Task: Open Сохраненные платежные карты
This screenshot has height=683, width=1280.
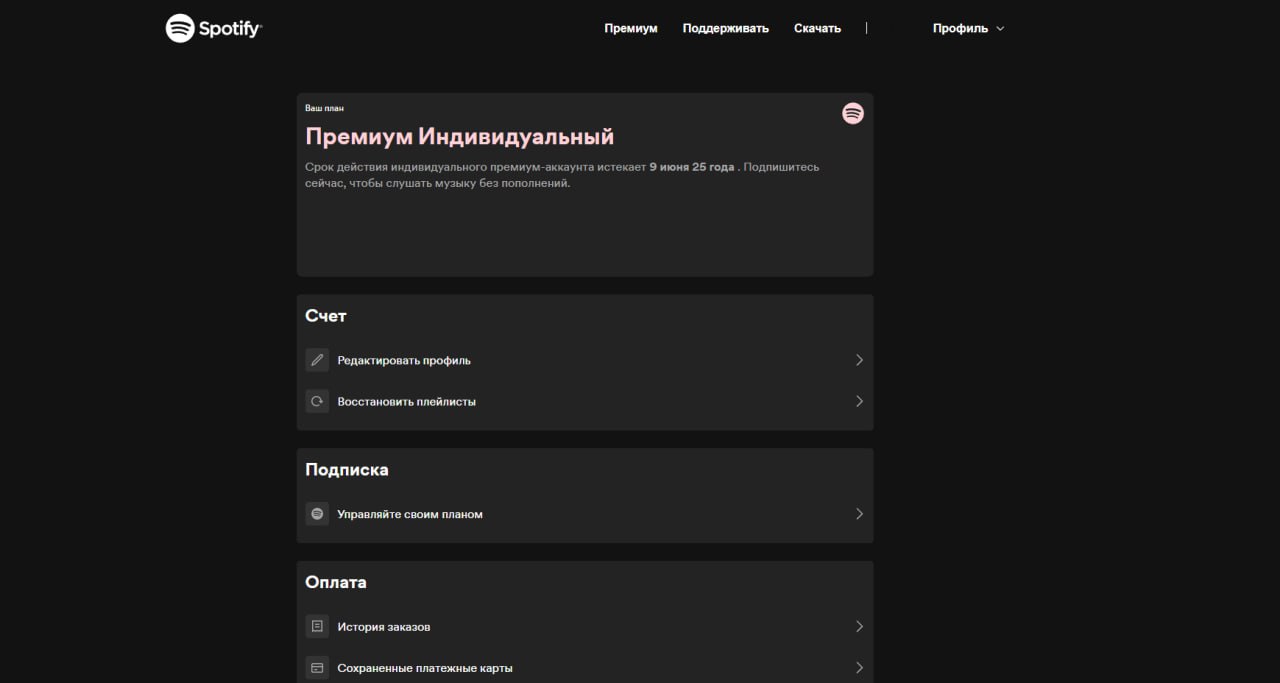Action: (585, 668)
